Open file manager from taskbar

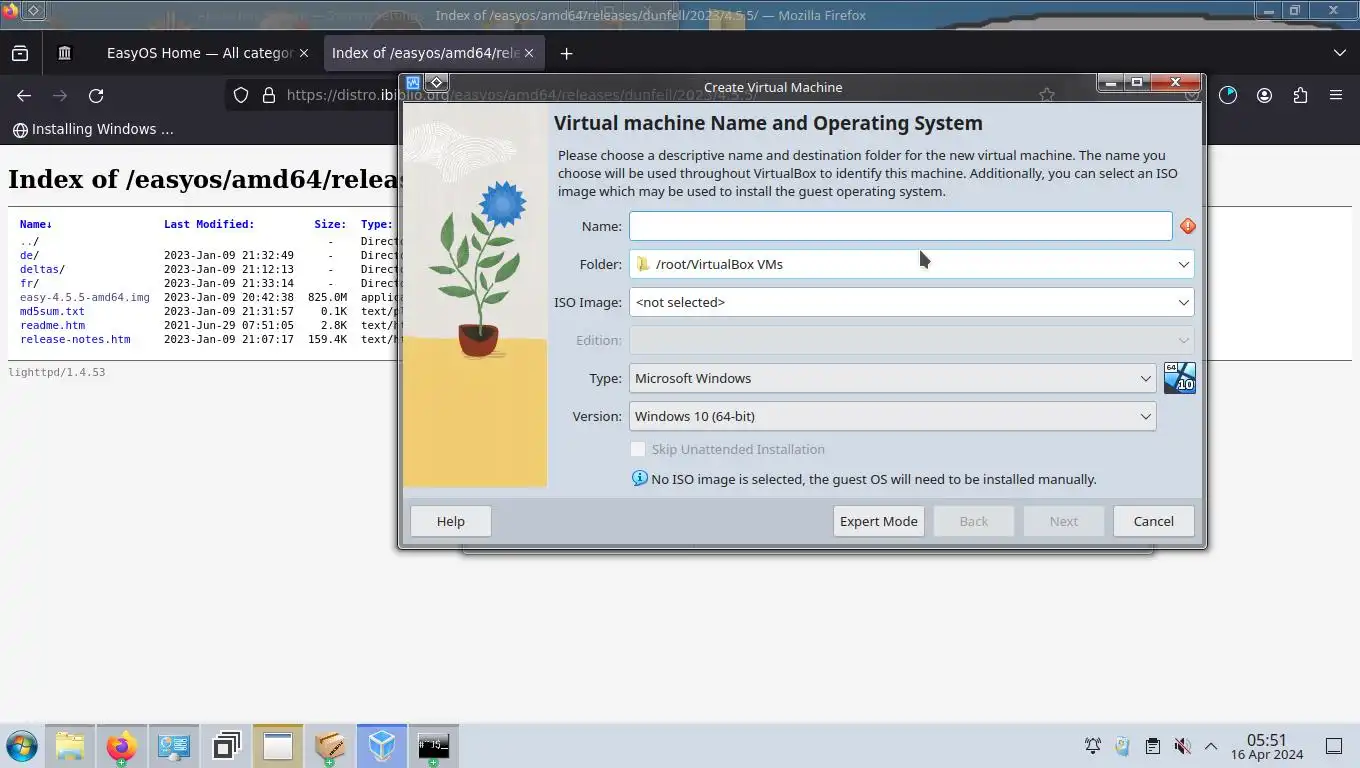click(69, 746)
